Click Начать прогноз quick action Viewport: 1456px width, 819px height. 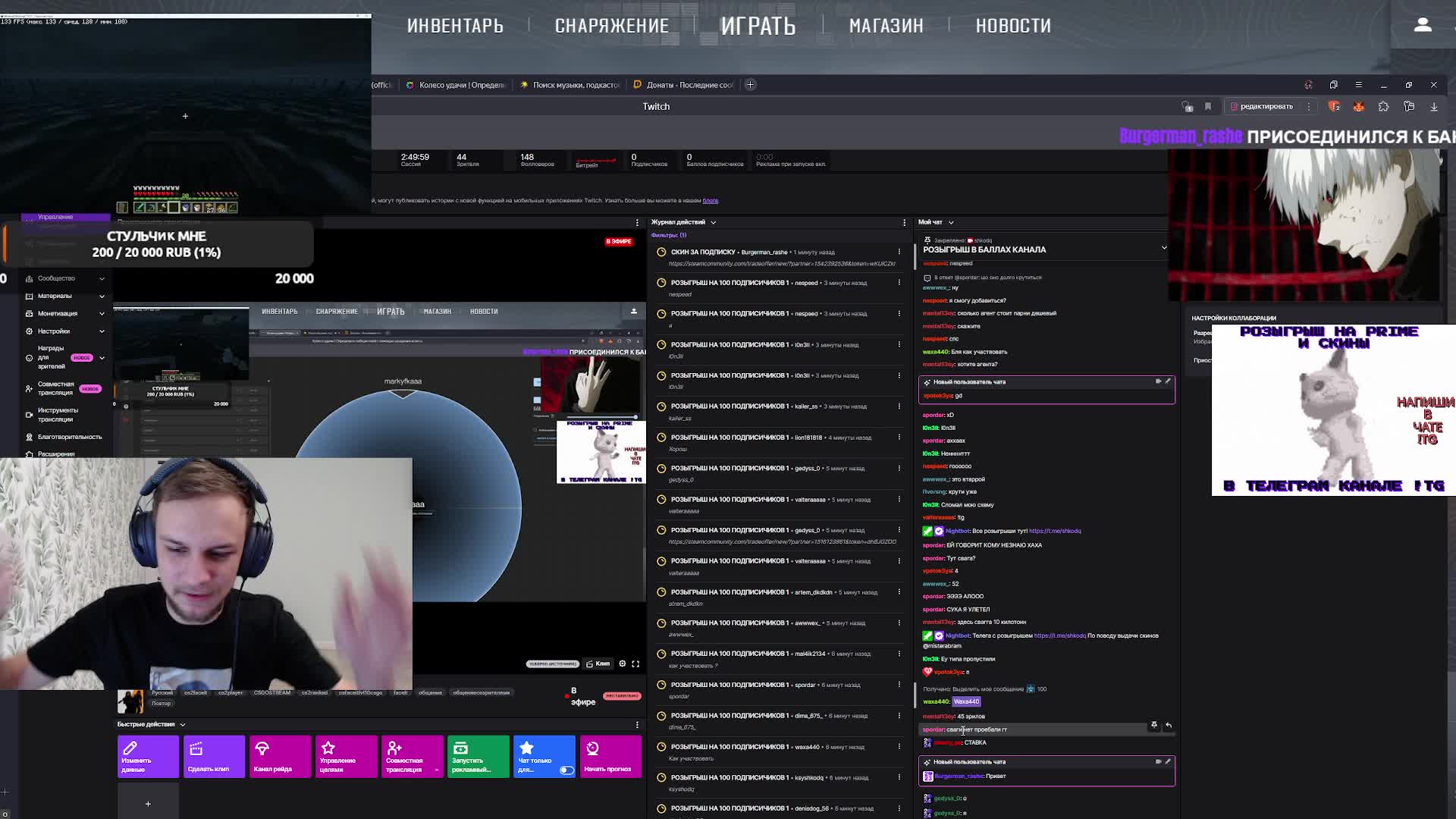(x=610, y=757)
